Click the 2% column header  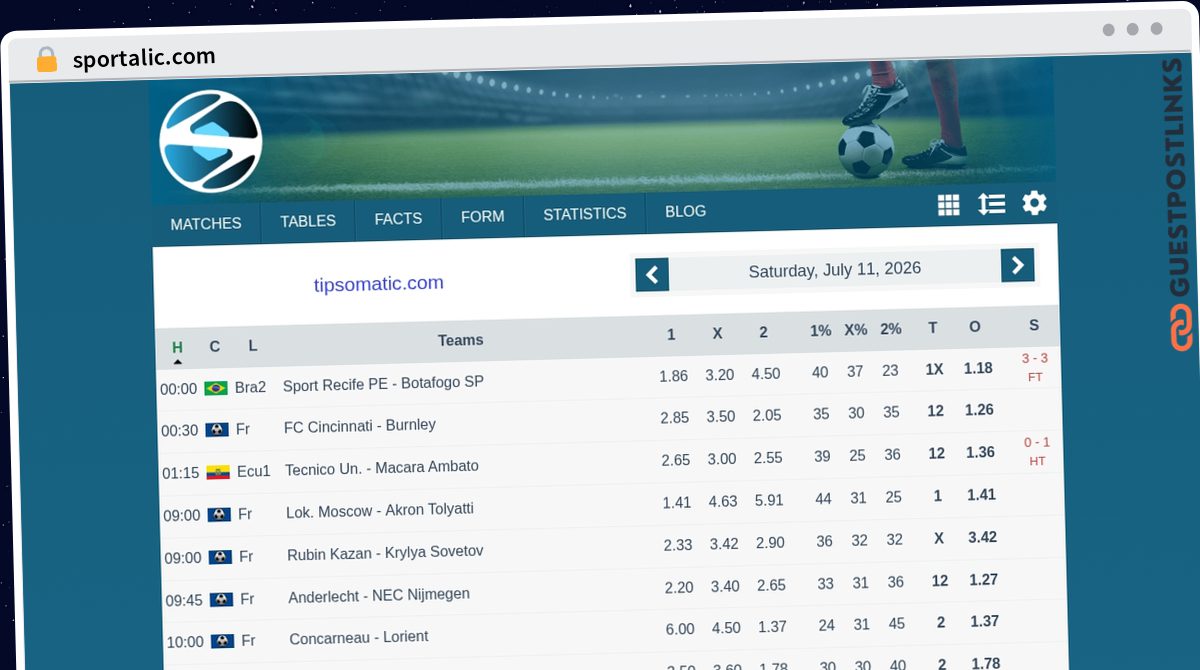pyautogui.click(x=891, y=328)
